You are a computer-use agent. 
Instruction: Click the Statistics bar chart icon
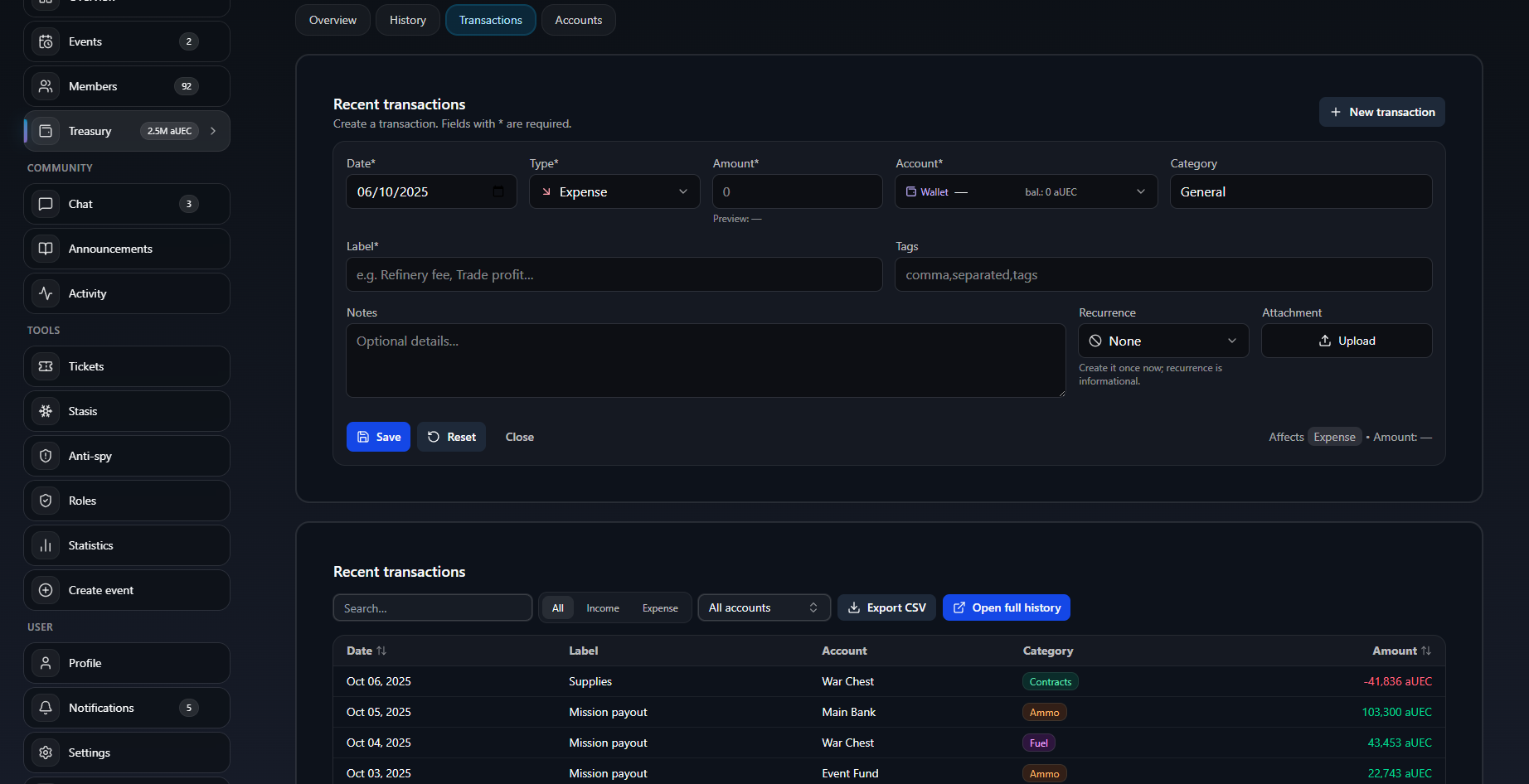point(46,545)
